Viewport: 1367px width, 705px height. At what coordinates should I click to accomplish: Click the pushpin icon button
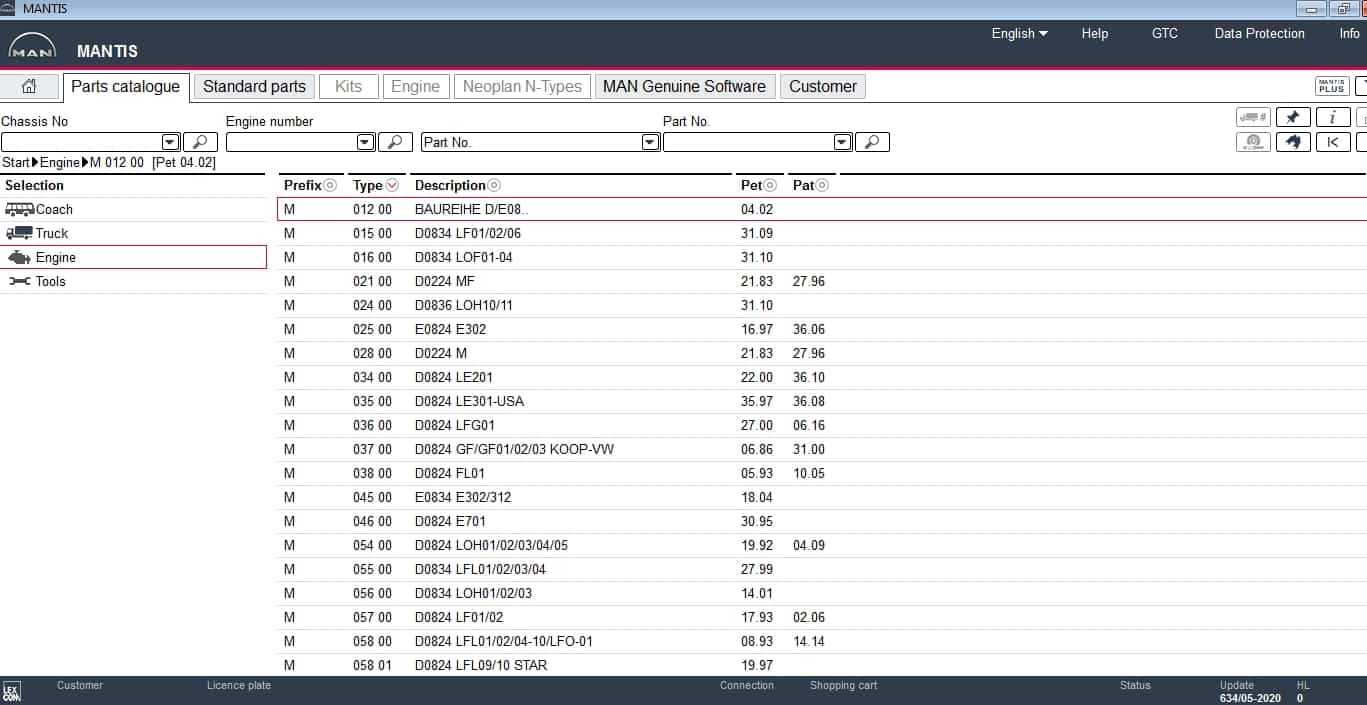(1293, 117)
